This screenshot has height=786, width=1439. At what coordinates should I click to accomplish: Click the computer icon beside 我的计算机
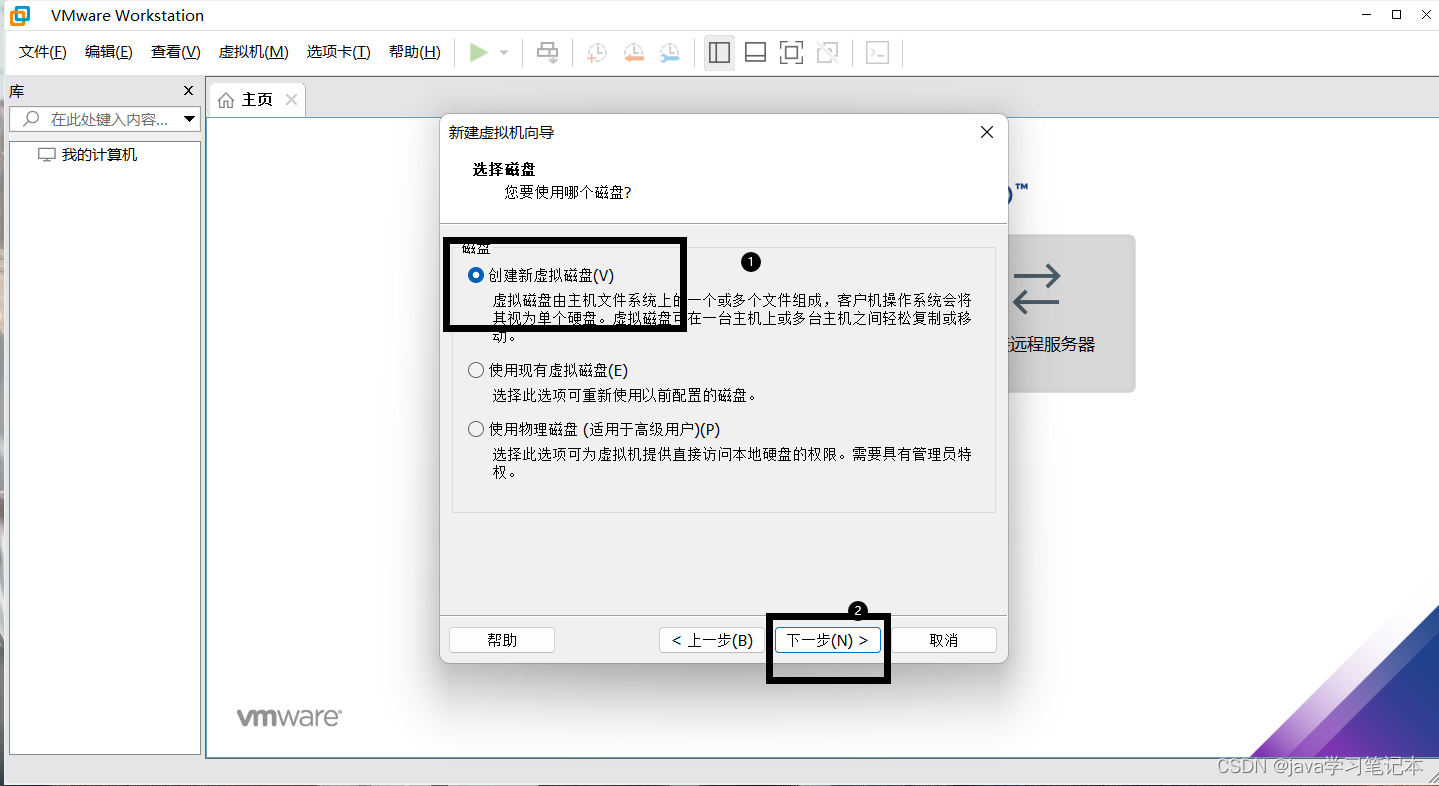(x=47, y=155)
